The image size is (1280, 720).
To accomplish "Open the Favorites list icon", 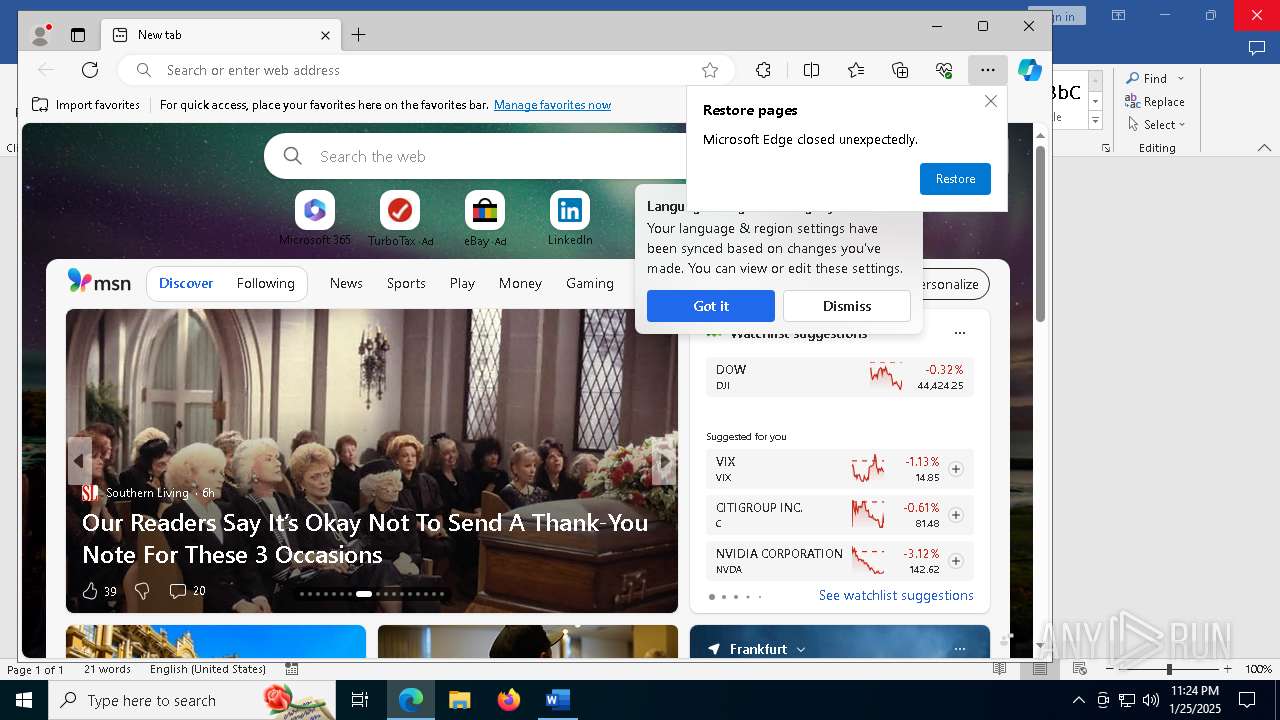I will 856,70.
